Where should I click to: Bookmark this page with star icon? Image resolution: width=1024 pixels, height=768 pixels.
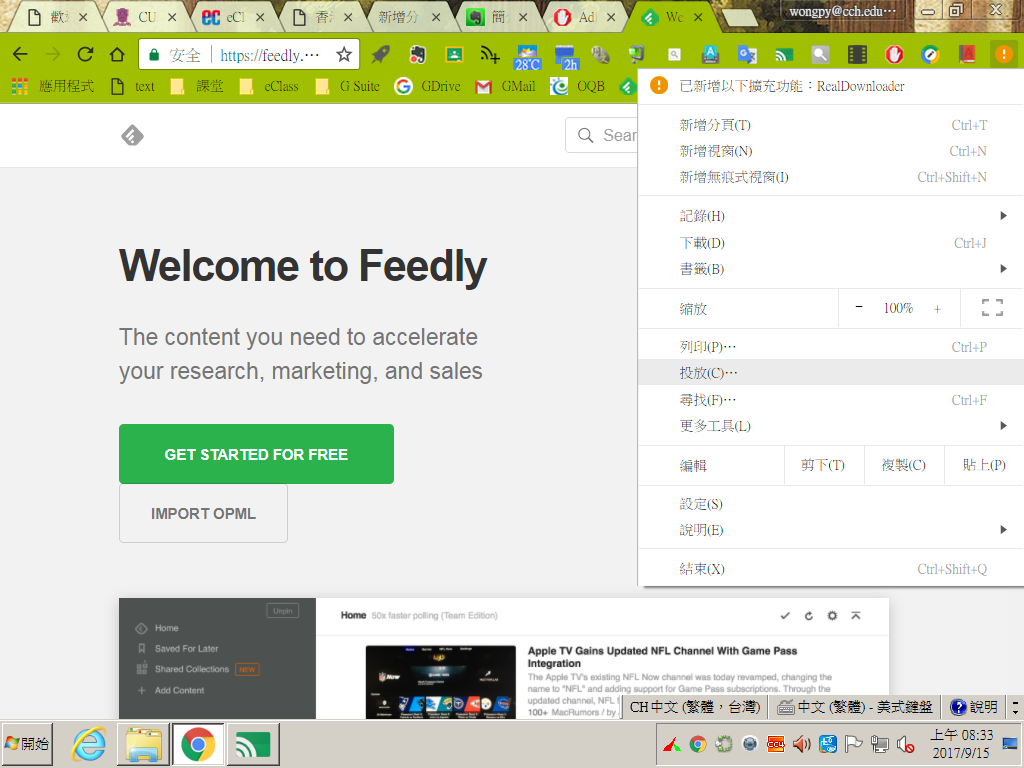click(x=343, y=55)
